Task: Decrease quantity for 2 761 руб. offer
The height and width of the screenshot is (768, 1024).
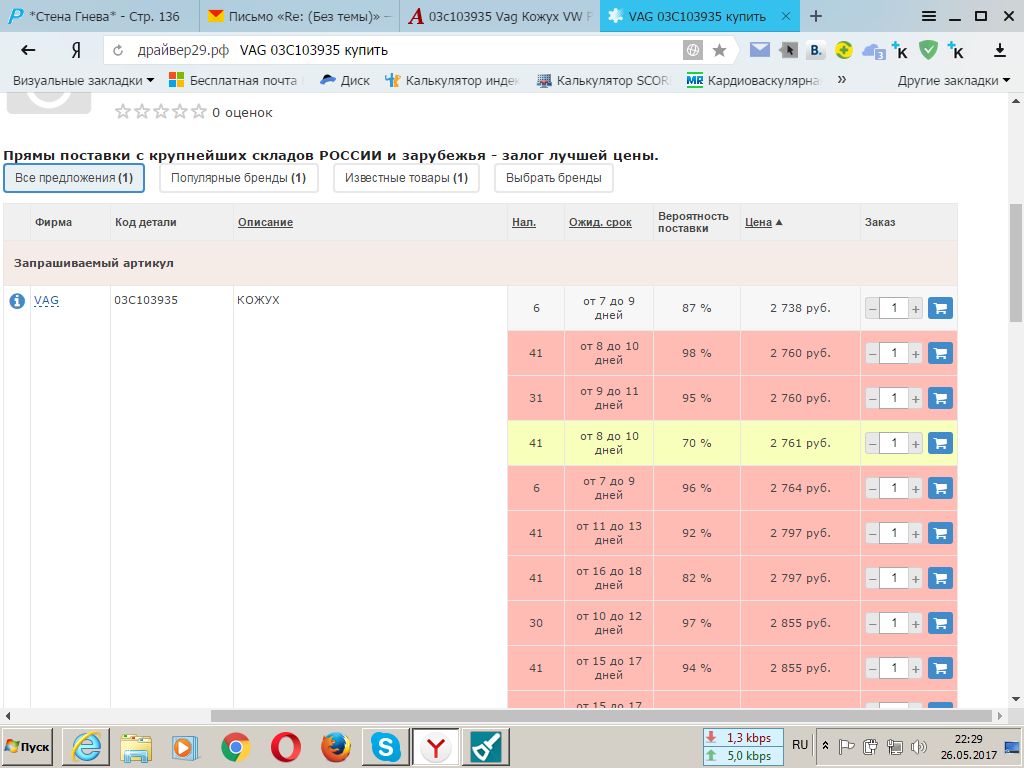Action: (872, 443)
